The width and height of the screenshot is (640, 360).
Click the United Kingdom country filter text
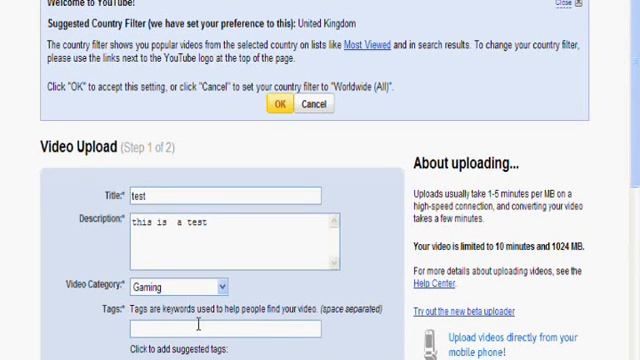(327, 24)
